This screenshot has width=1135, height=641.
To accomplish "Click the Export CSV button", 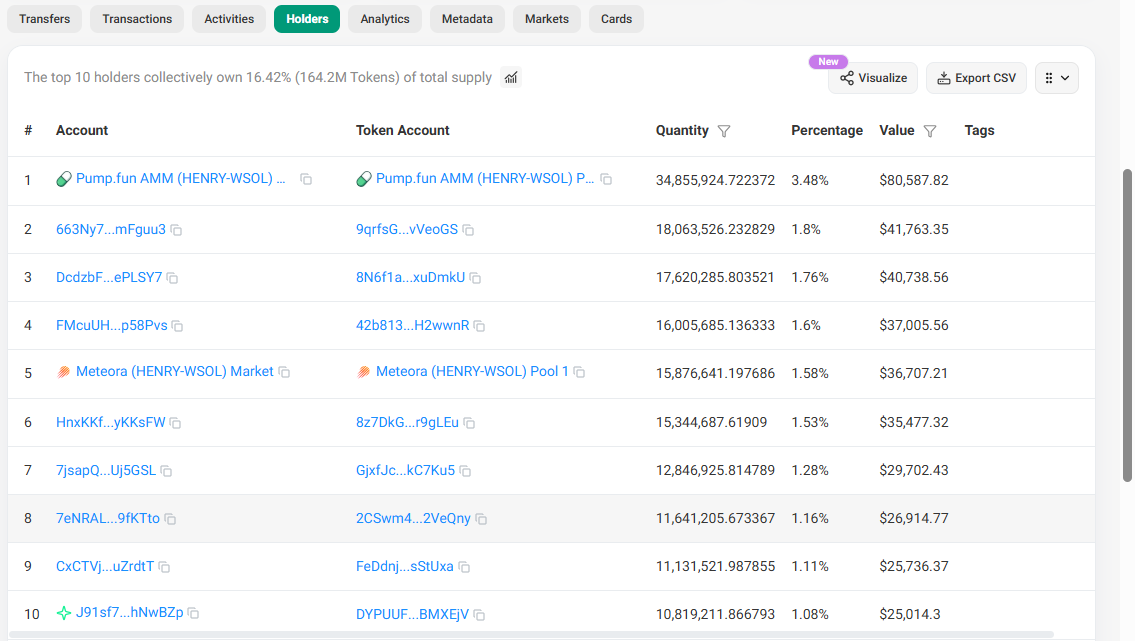I will click(x=975, y=77).
